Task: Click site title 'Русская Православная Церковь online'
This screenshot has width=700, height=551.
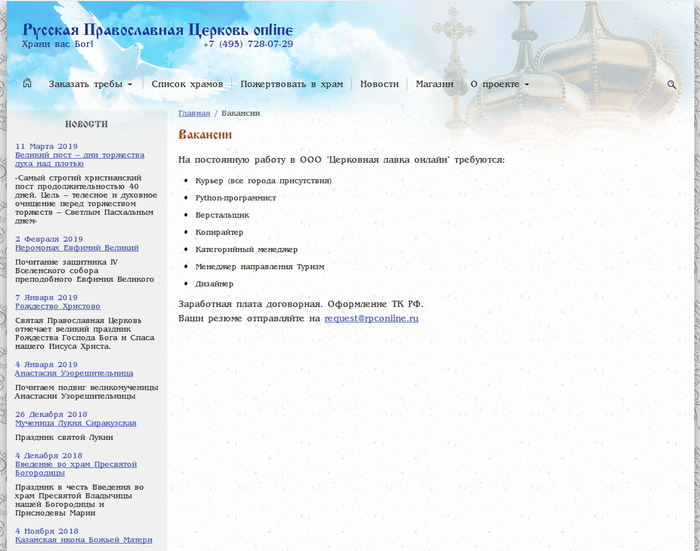Action: click(157, 30)
